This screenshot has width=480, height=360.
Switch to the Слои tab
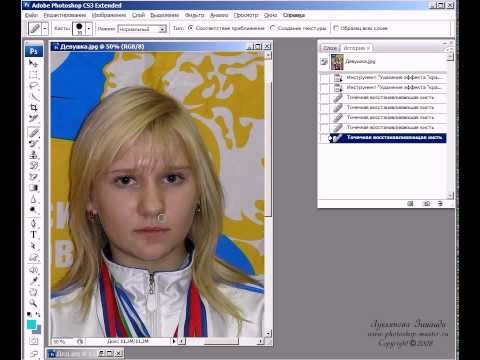pyautogui.click(x=330, y=48)
